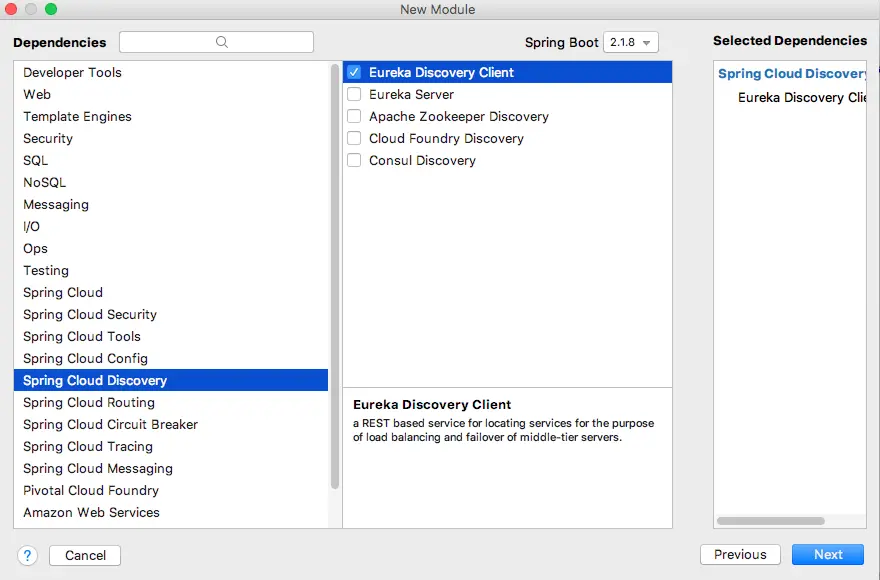880x580 pixels.
Task: Open Template Engines category
Action: coord(171,116)
